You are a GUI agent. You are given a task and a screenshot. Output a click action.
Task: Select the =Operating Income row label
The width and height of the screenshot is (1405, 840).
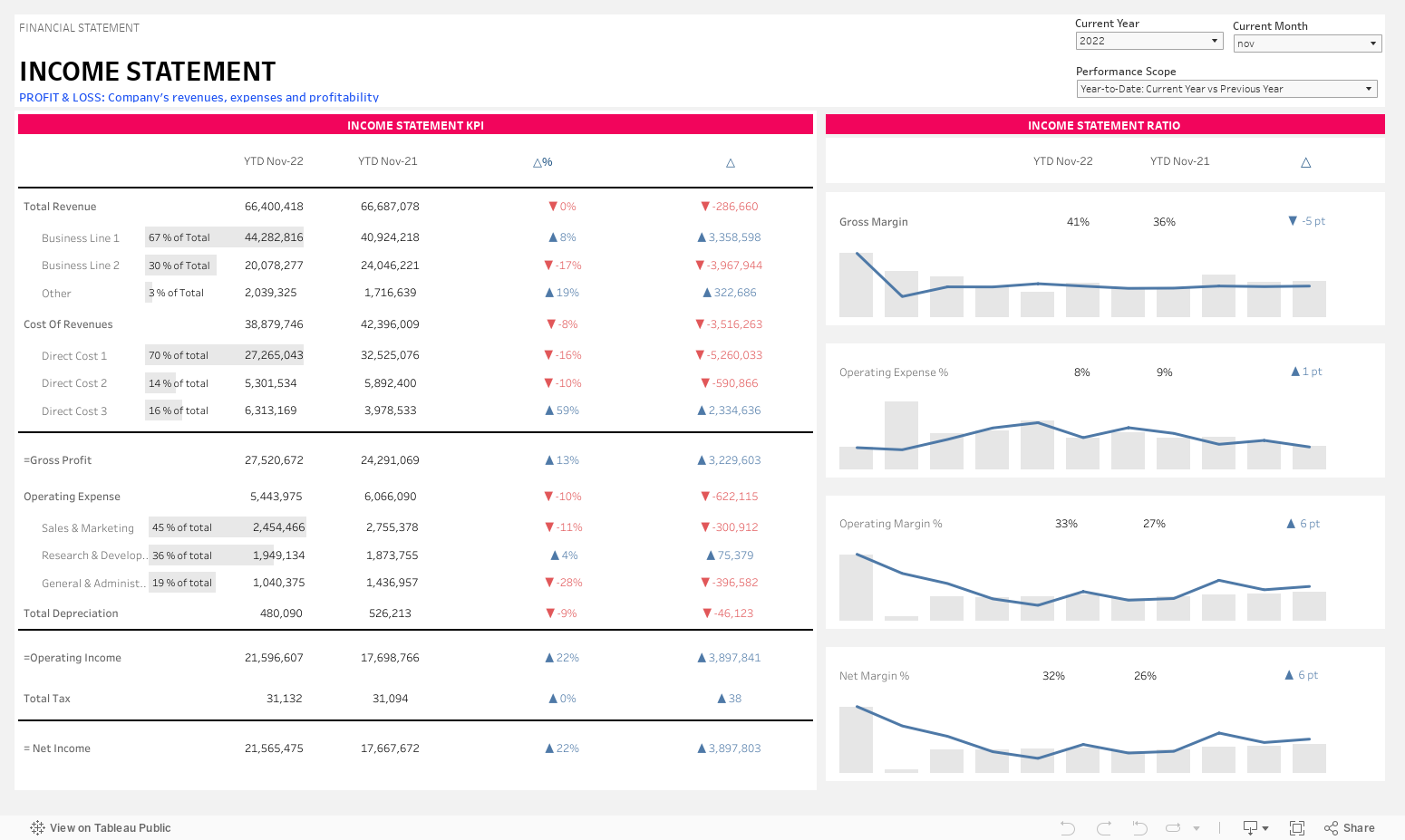(x=73, y=658)
